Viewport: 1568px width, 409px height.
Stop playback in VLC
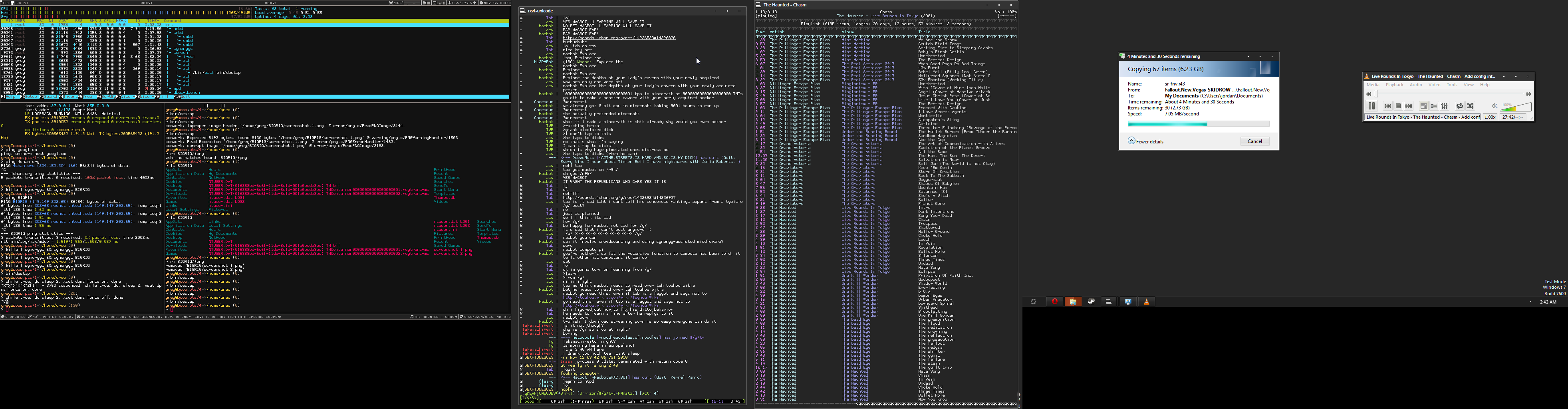click(1398, 106)
